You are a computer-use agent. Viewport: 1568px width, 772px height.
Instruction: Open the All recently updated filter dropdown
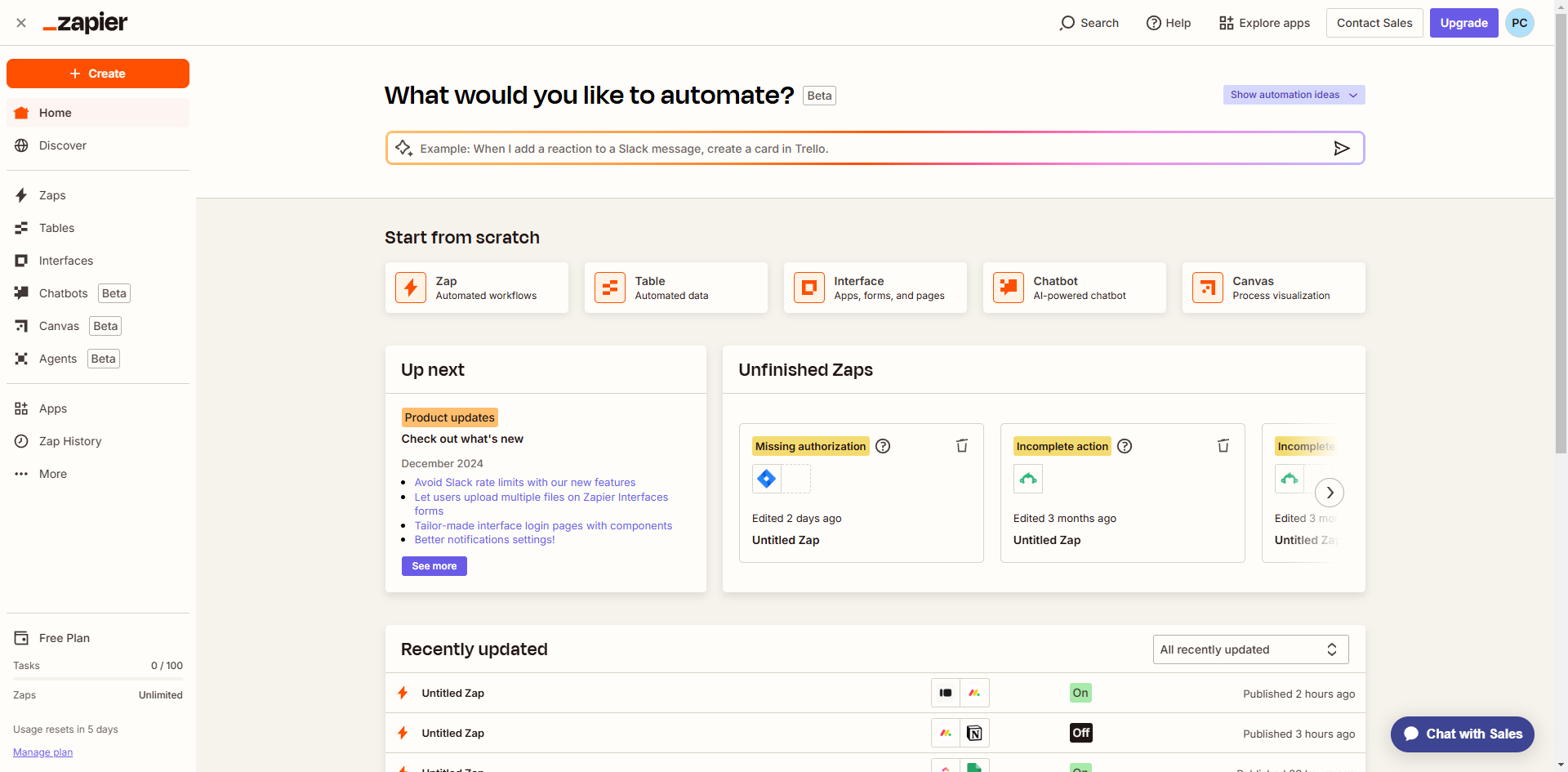pyautogui.click(x=1249, y=649)
